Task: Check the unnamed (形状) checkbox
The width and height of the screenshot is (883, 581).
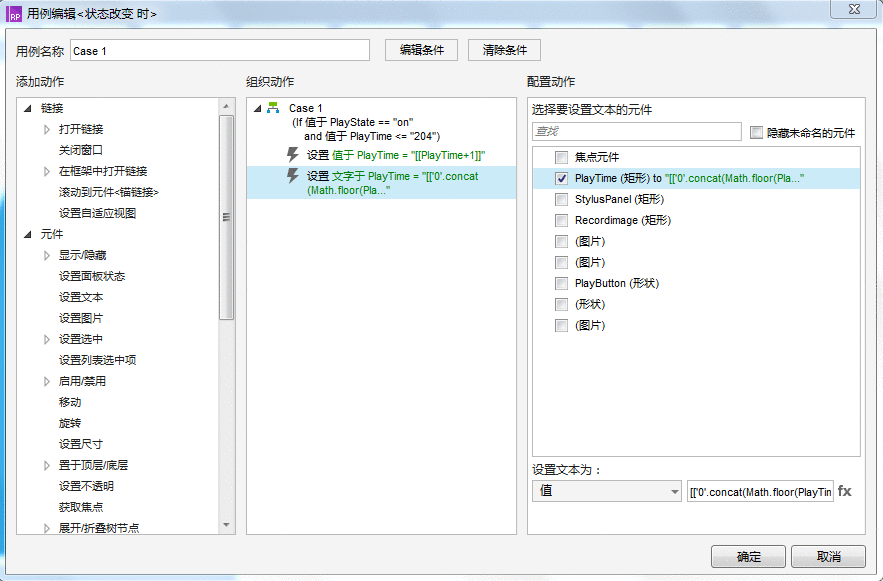Action: 561,305
